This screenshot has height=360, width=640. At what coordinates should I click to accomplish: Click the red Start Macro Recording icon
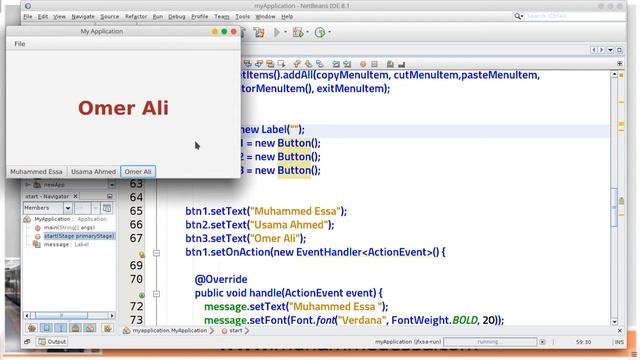point(363,64)
